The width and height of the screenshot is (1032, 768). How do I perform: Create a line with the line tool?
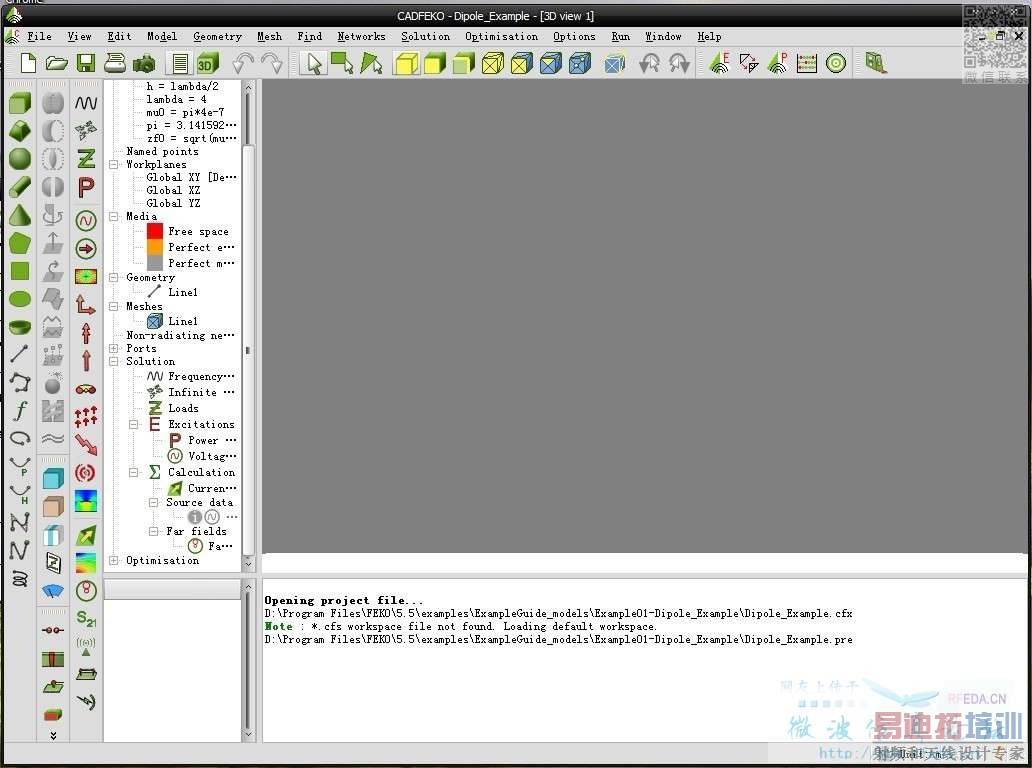(x=20, y=353)
